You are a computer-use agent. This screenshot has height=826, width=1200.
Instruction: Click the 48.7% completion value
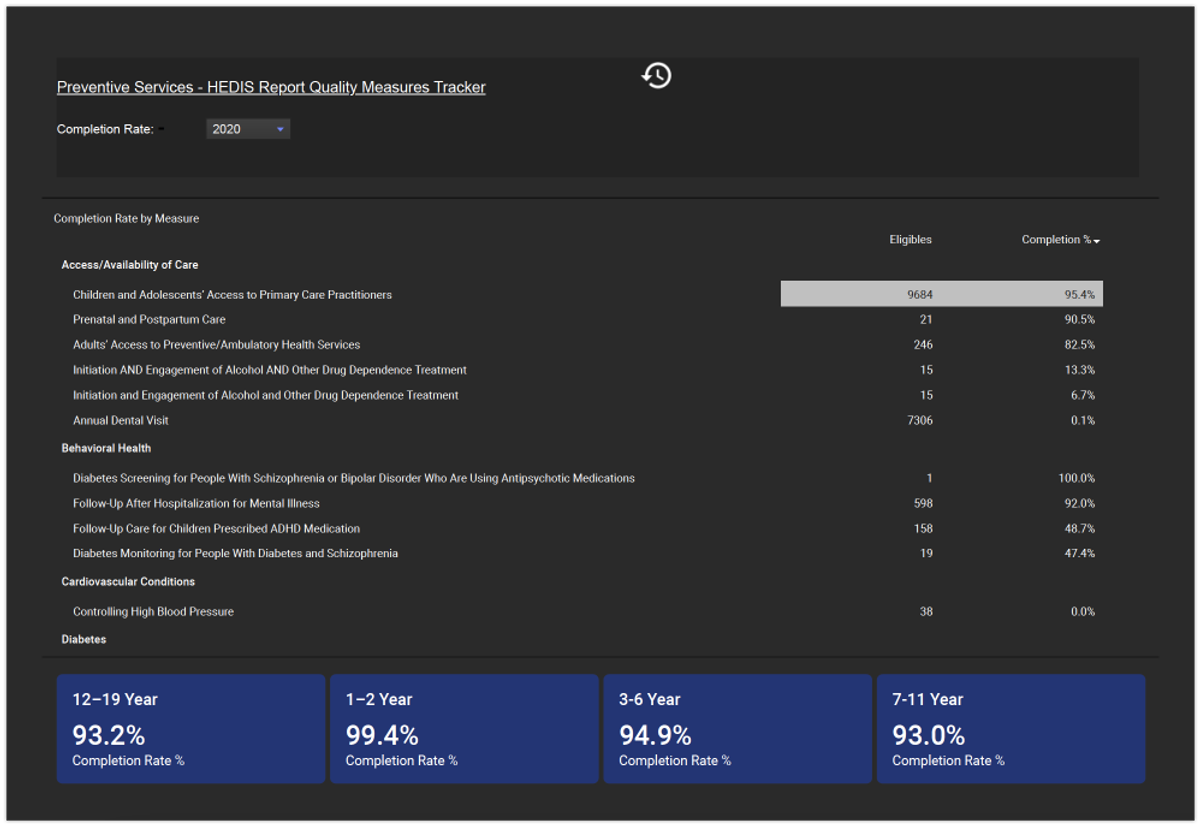click(x=1080, y=528)
